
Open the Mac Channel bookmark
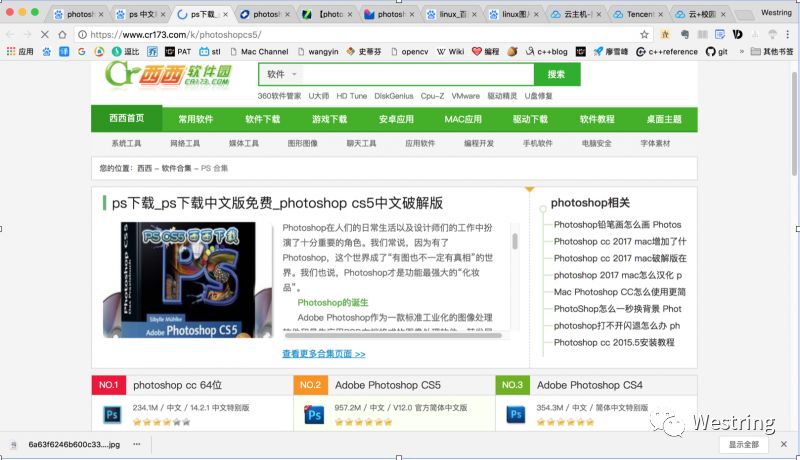coord(259,52)
